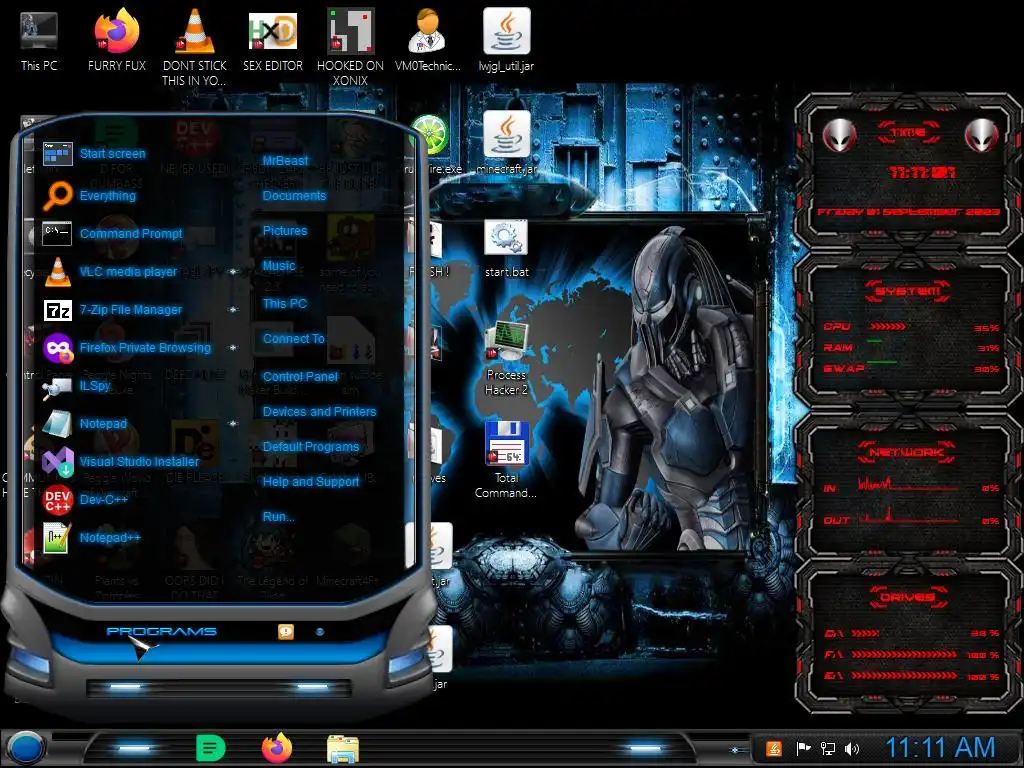Select the Process Hacker 2 desktop shortcut
1024x768 pixels.
pyautogui.click(x=506, y=359)
